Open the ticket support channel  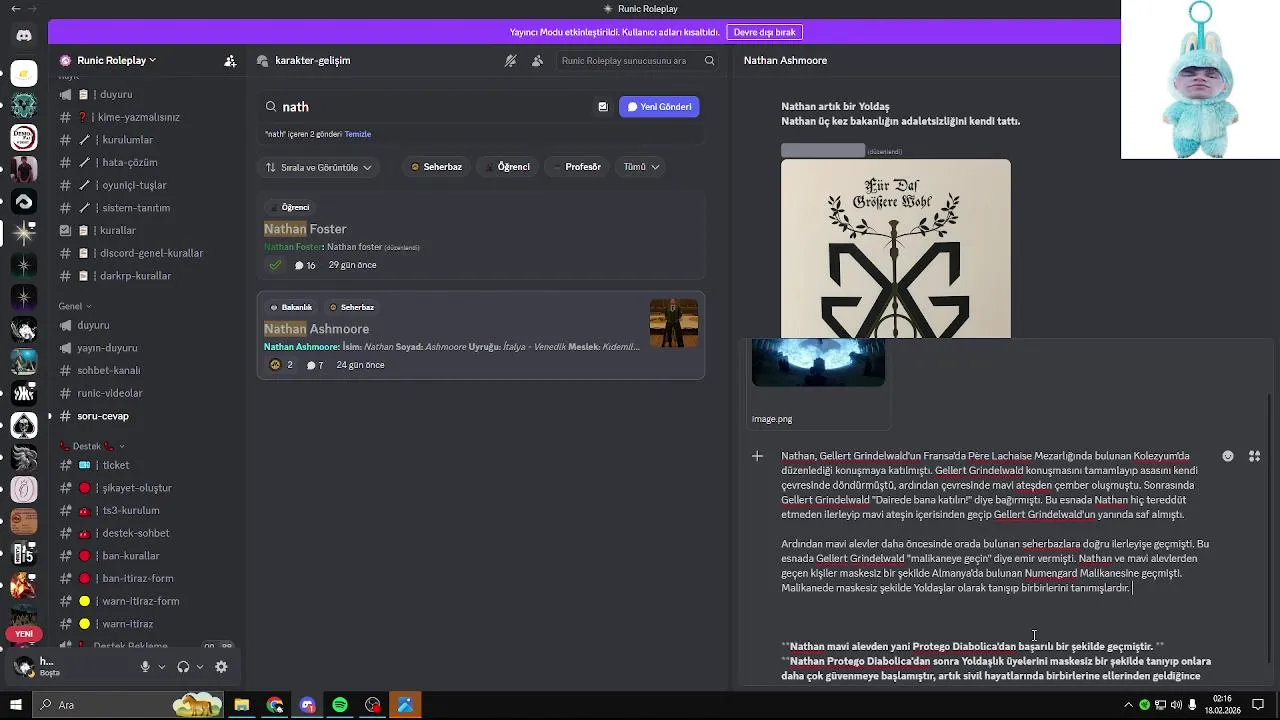click(x=116, y=465)
